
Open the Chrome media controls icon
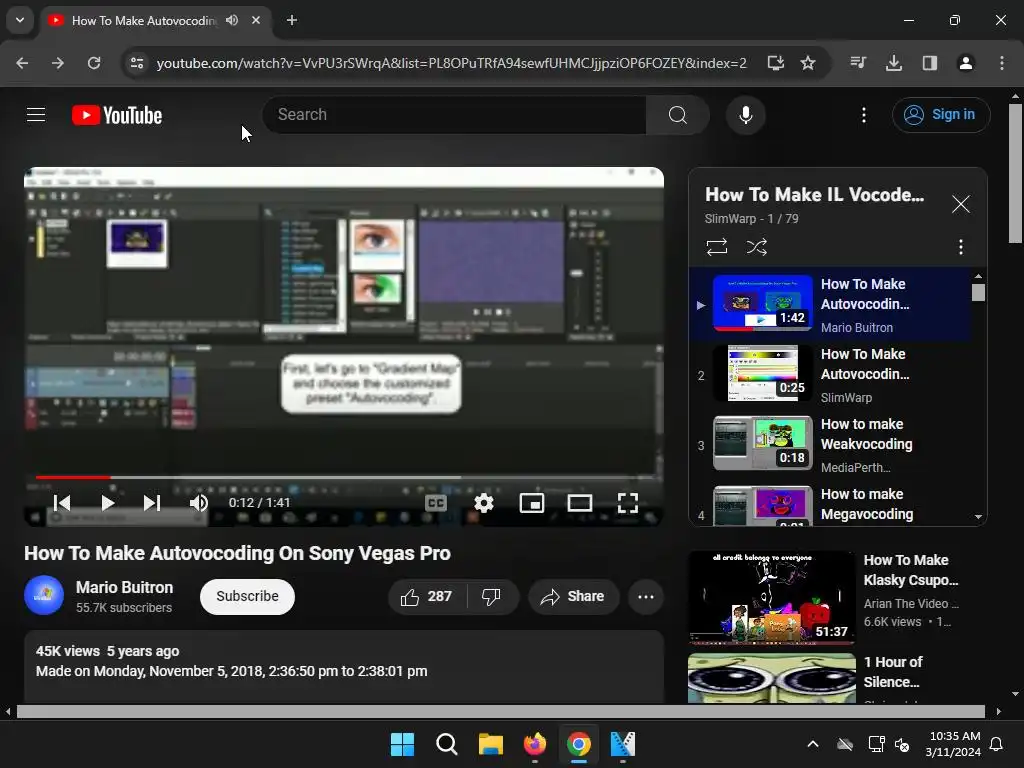pos(858,63)
